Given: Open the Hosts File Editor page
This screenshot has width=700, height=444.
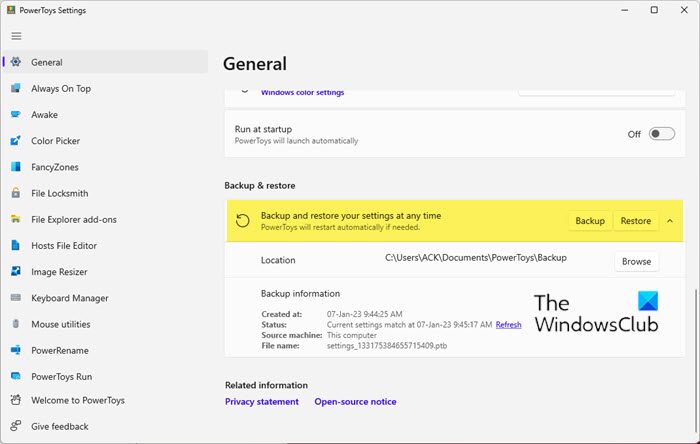Looking at the screenshot, I should (x=64, y=246).
